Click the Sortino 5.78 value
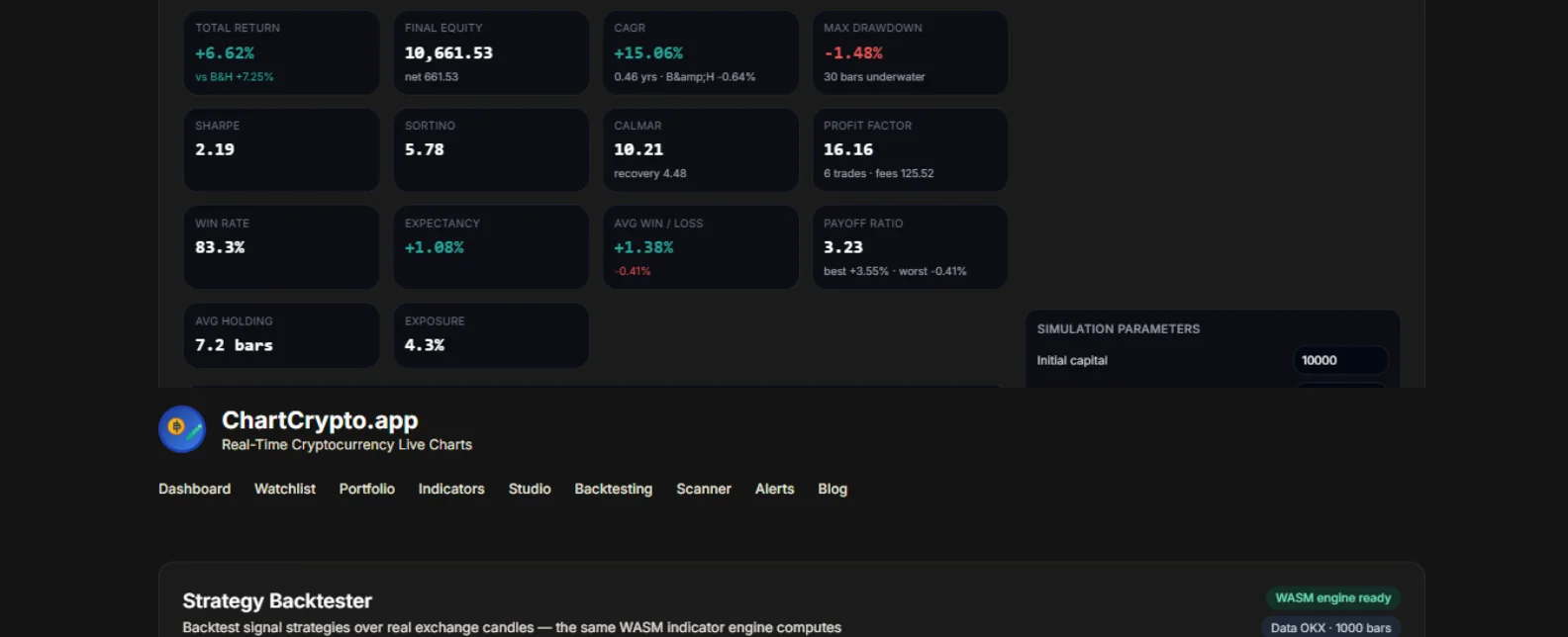This screenshot has height=637, width=1568. coord(425,149)
